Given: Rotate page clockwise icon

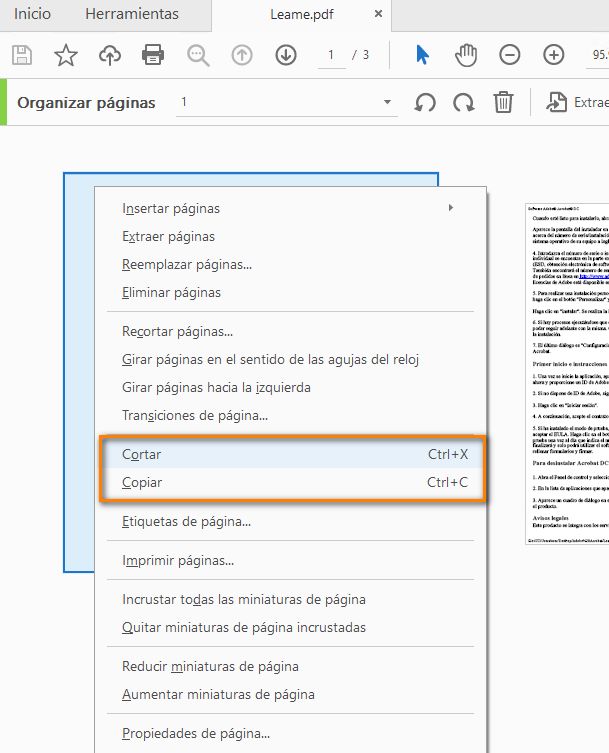Looking at the screenshot, I should 463,102.
